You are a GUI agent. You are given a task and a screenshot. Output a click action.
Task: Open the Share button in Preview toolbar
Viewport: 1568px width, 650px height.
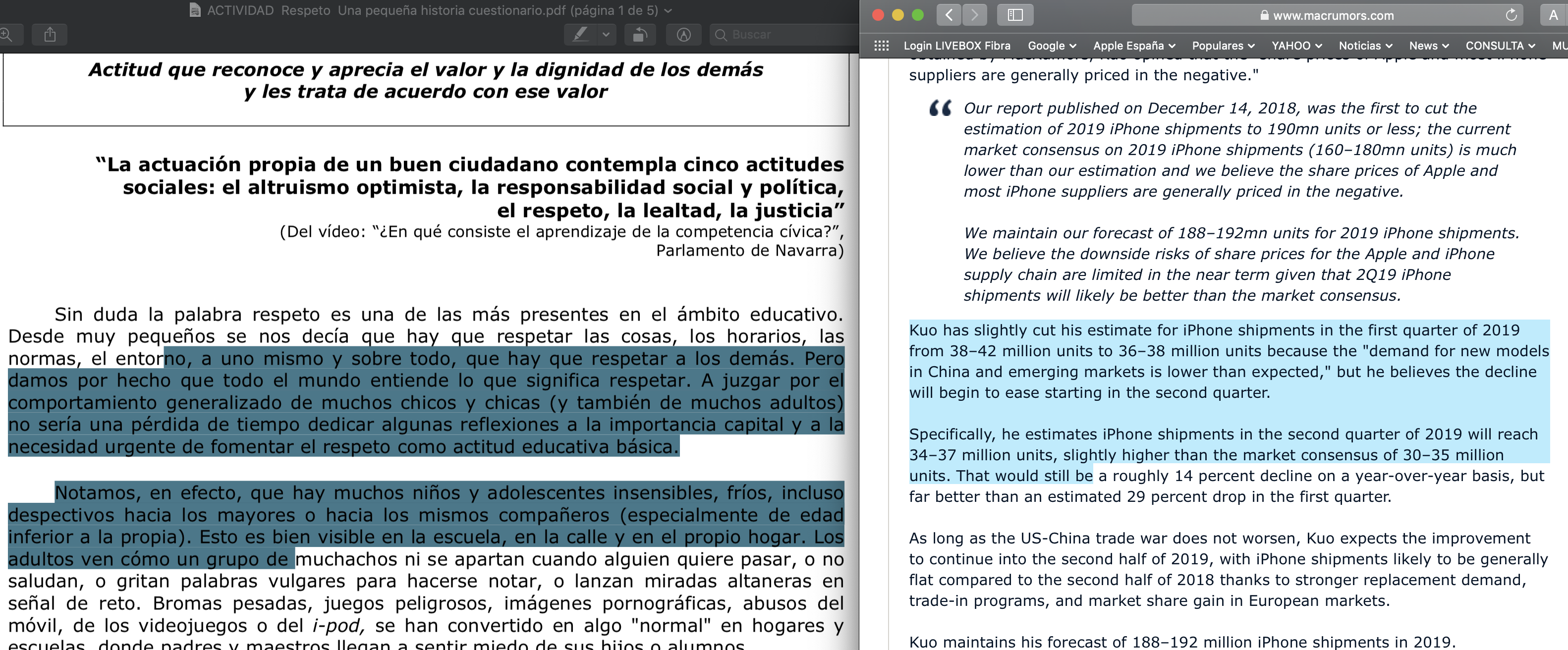[50, 35]
